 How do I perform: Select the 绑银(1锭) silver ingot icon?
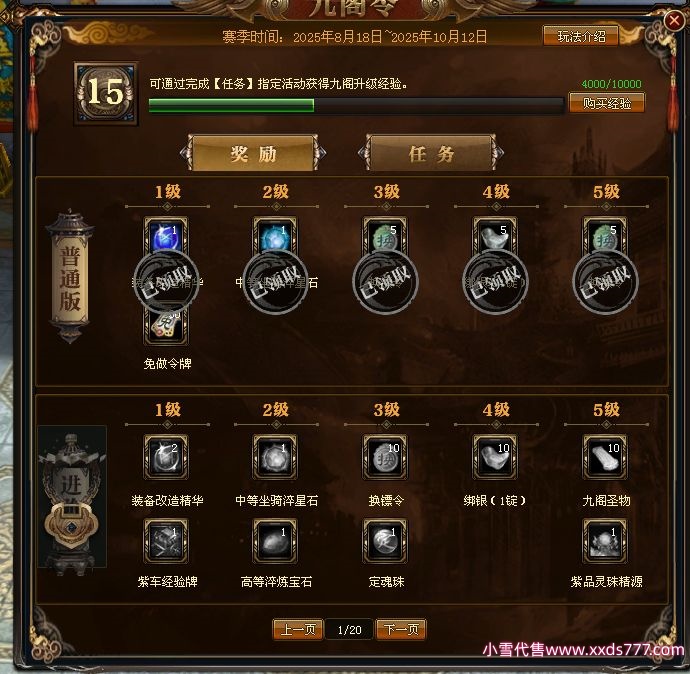495,457
